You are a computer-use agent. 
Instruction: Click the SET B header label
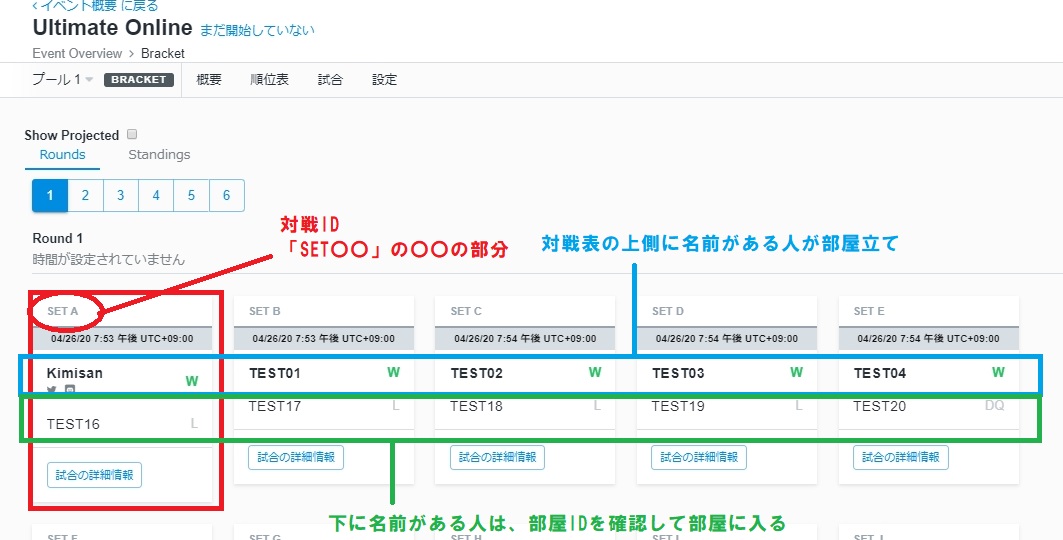[x=264, y=311]
